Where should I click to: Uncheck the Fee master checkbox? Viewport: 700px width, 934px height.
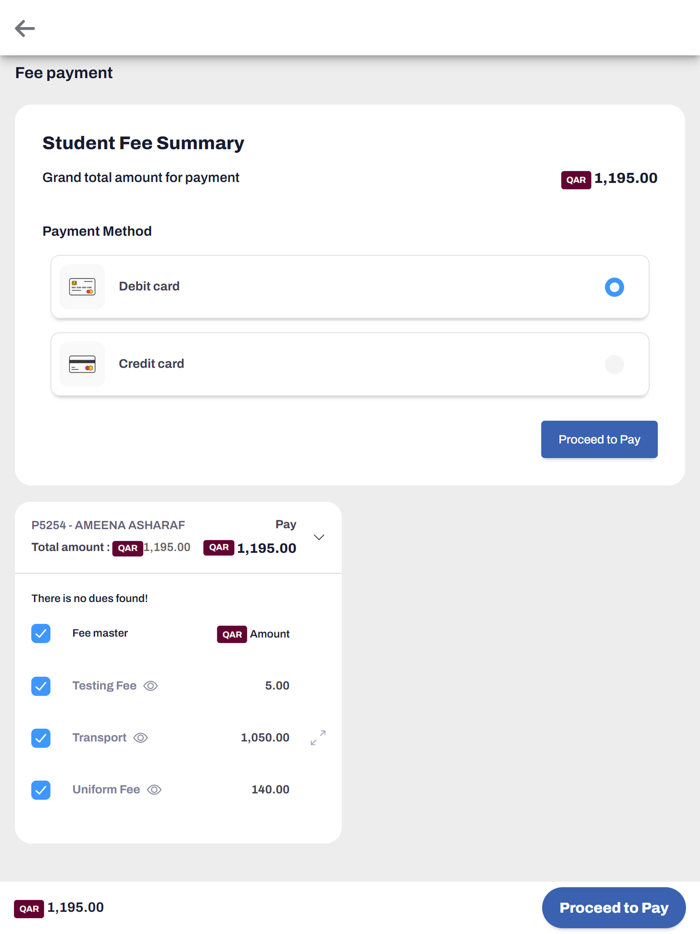coord(41,634)
